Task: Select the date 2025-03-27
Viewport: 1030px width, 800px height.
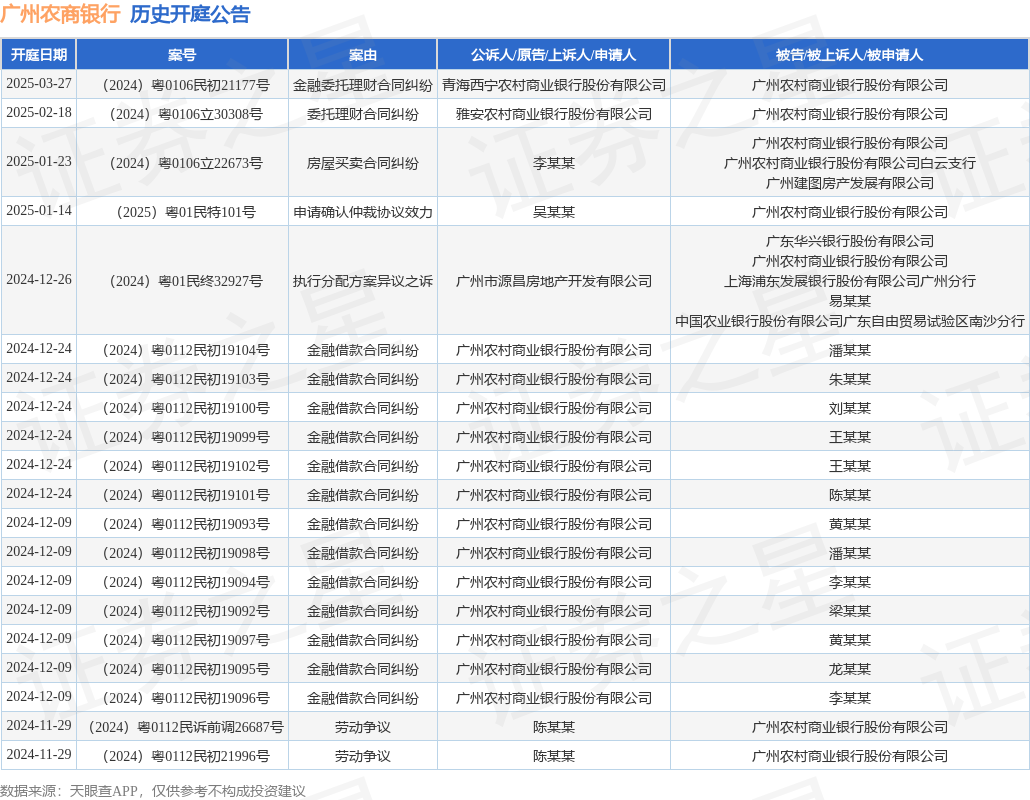Action: click(39, 83)
